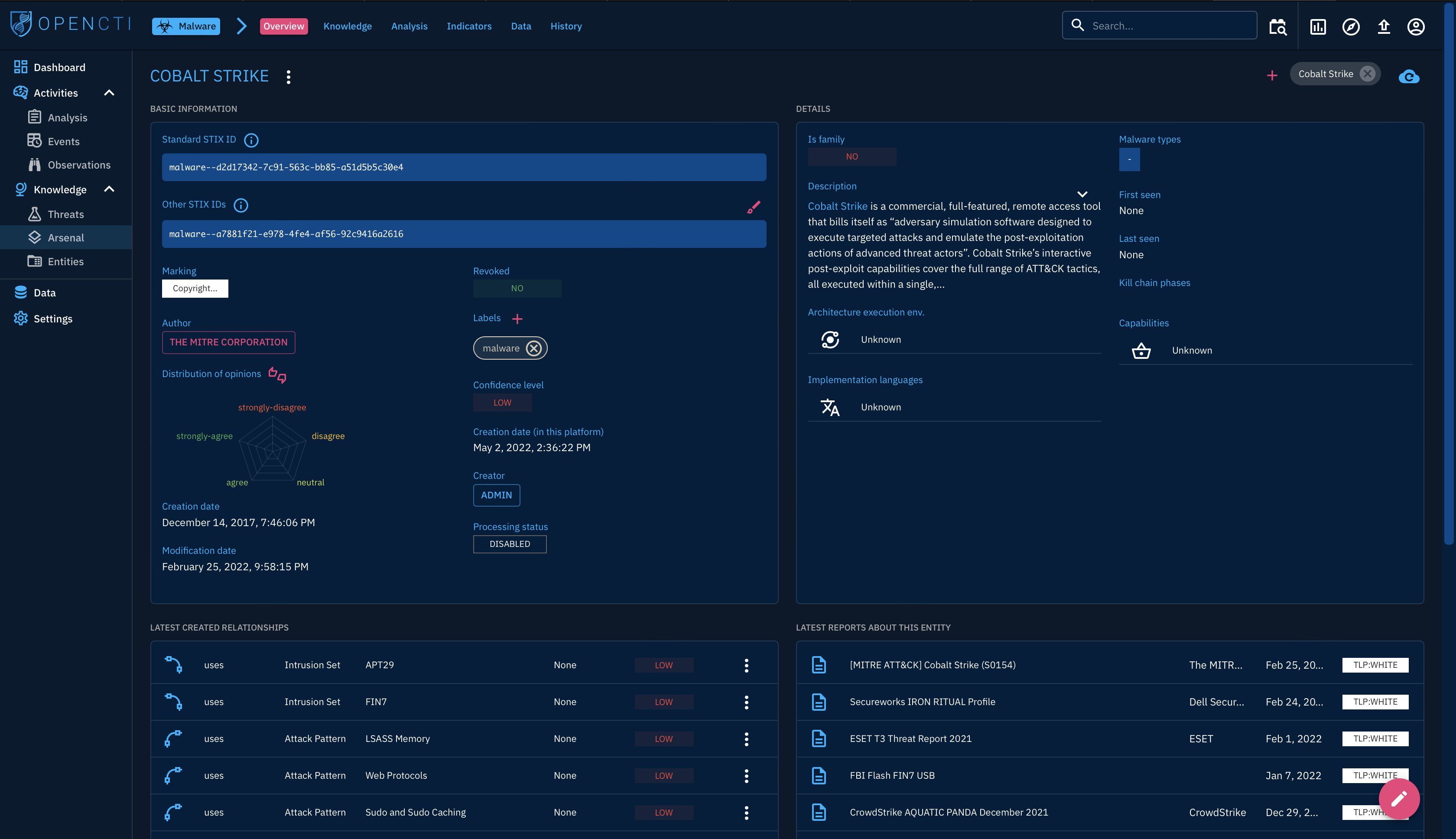Remove the malware label chip
The image size is (1456, 839).
click(533, 348)
